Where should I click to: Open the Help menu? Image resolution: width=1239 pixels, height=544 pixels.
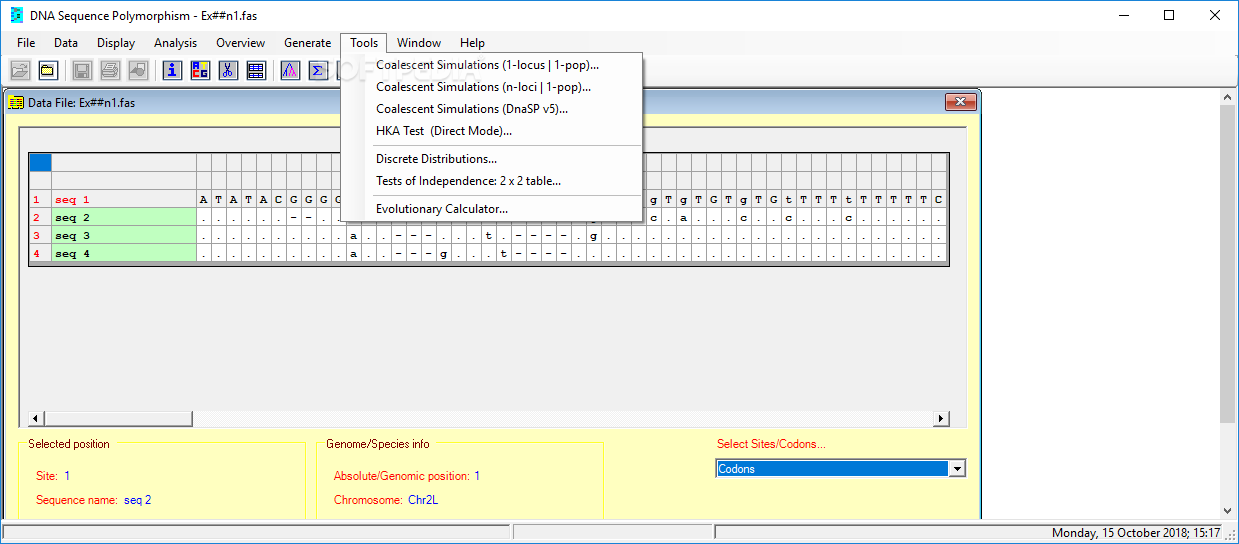pyautogui.click(x=473, y=43)
